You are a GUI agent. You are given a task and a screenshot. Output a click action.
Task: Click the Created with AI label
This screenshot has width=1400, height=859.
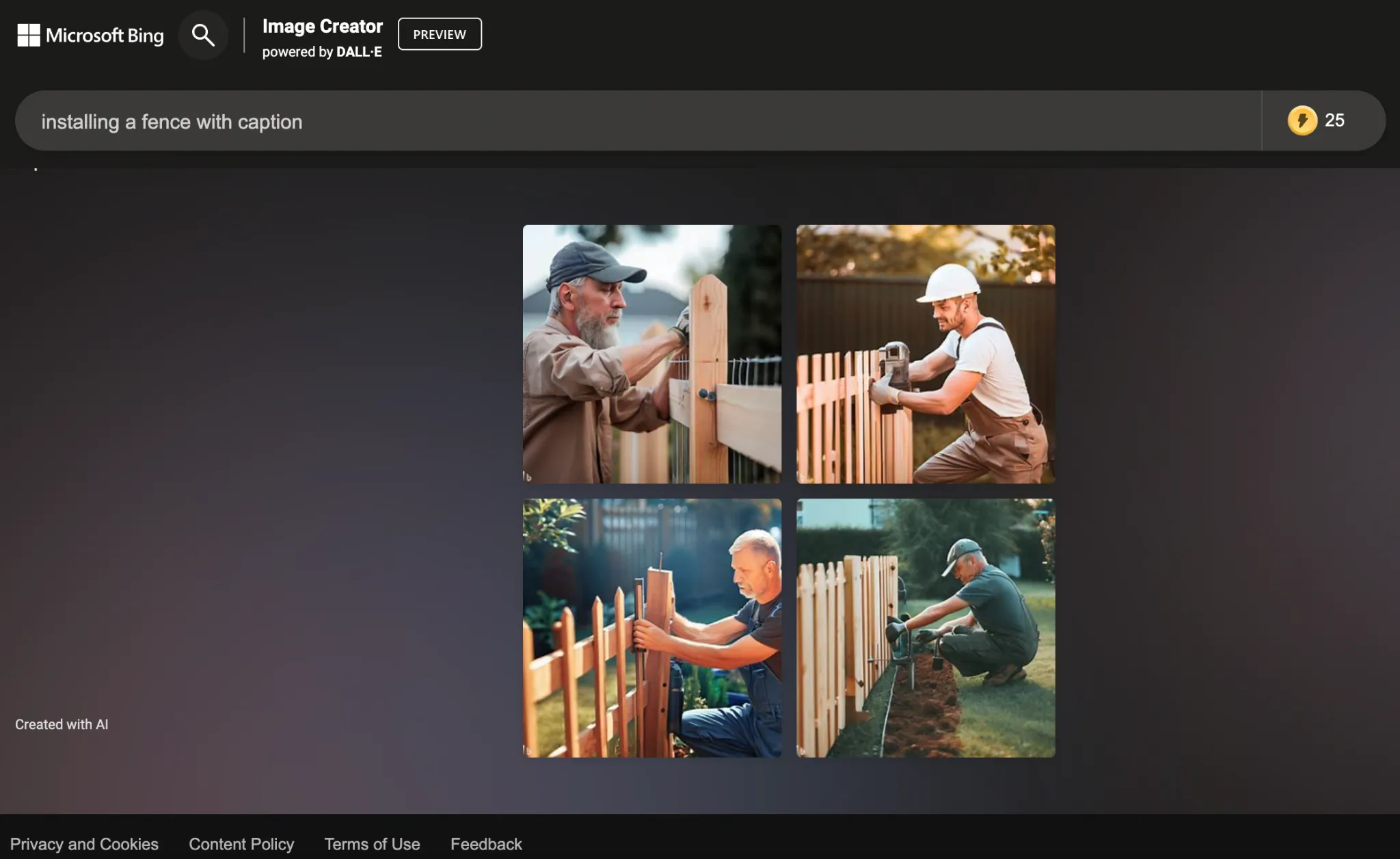[x=62, y=724]
